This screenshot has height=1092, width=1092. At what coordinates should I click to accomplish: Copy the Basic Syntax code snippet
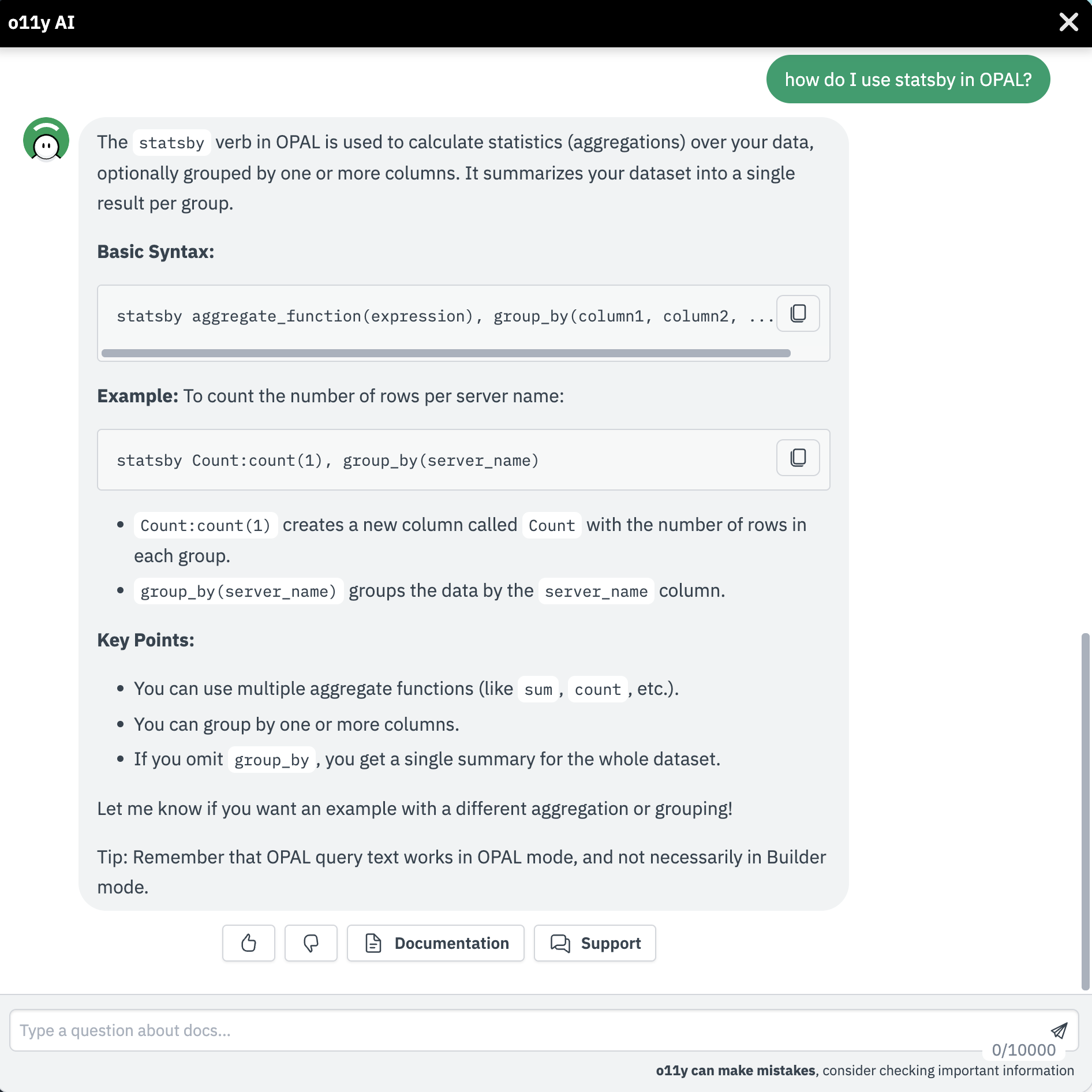pyautogui.click(x=798, y=313)
